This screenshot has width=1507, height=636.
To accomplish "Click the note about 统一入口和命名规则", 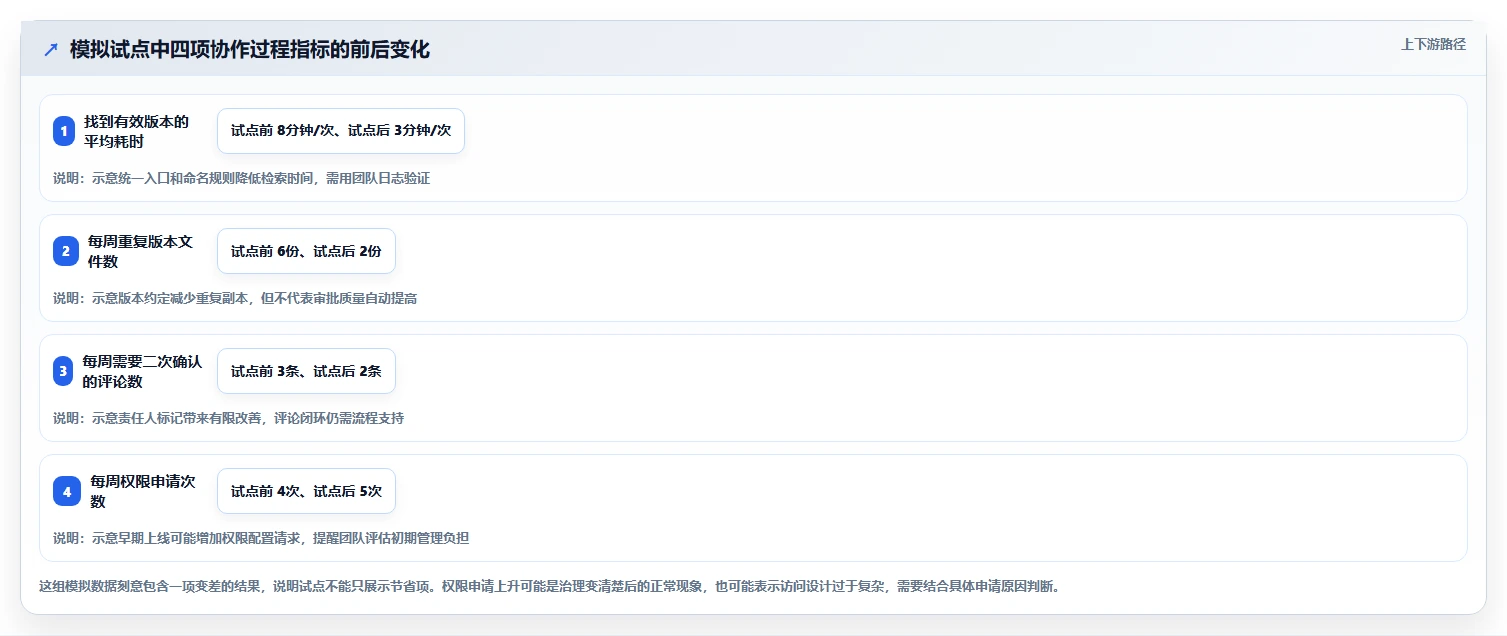I will [x=242, y=178].
